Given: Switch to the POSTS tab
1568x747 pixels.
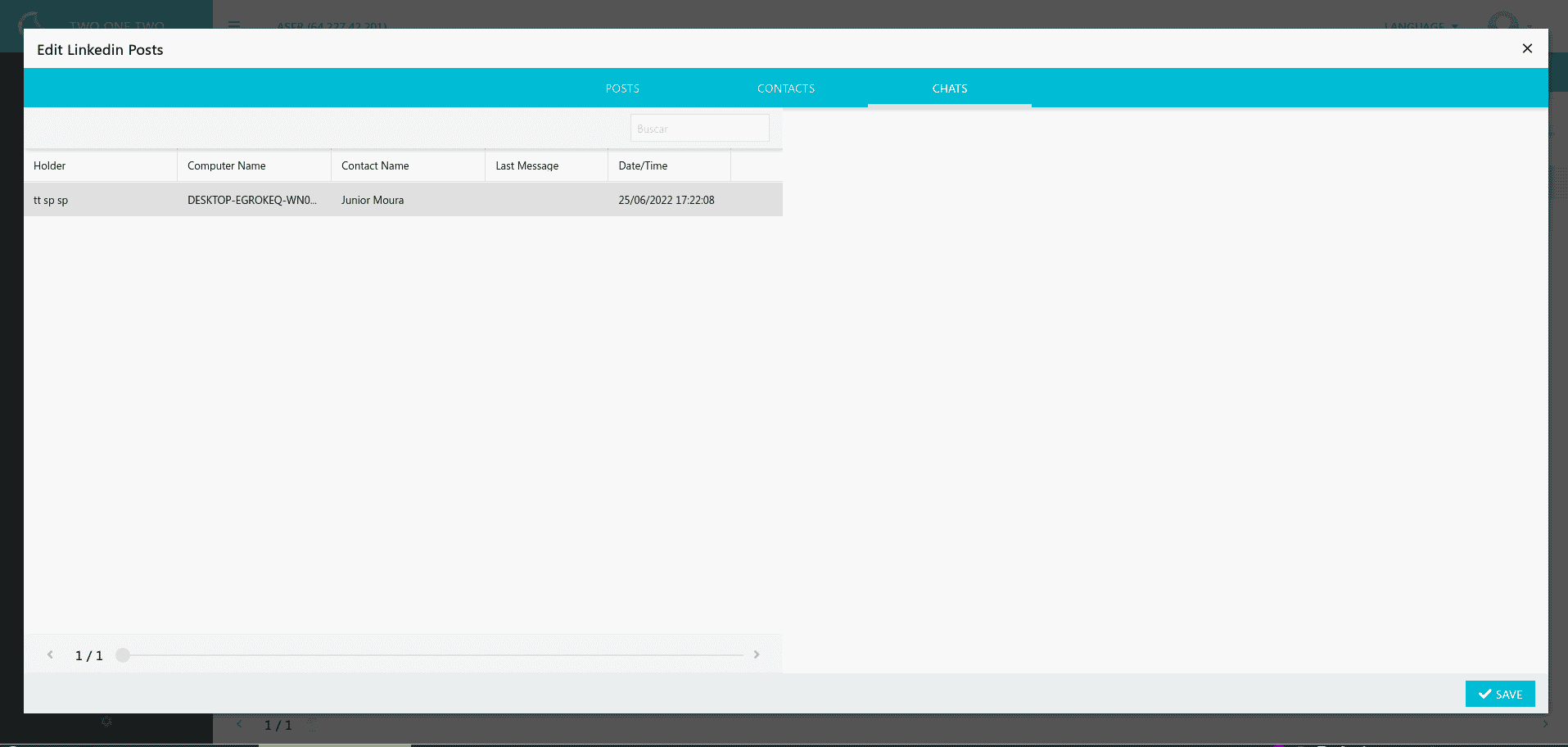Looking at the screenshot, I should pyautogui.click(x=622, y=88).
